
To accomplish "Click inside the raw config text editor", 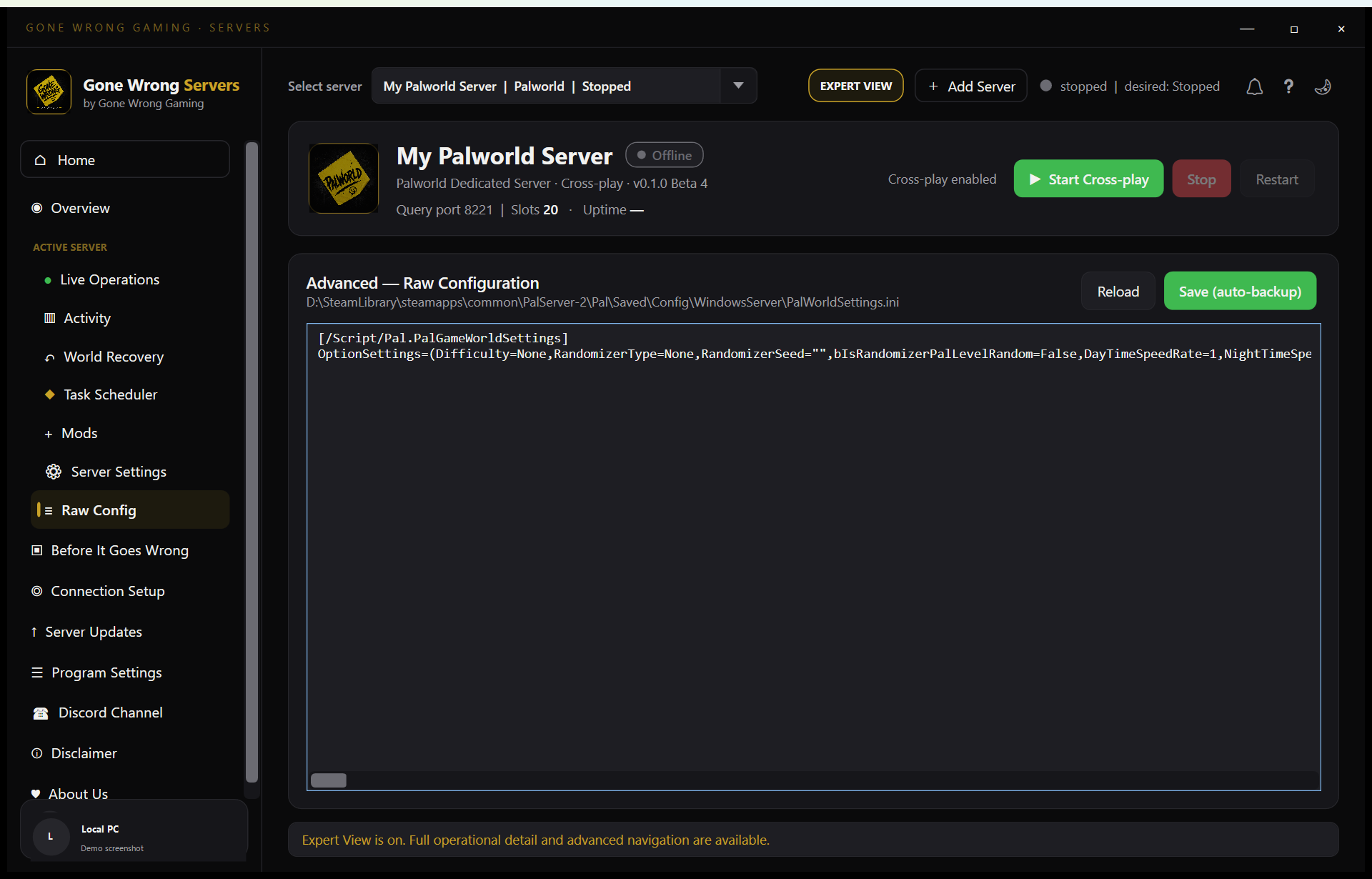I will click(813, 557).
